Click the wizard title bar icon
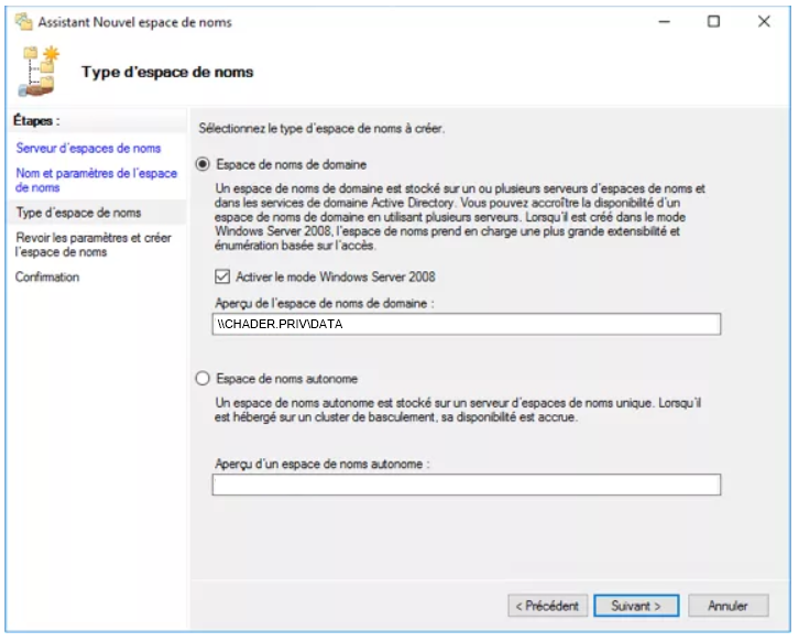The image size is (795, 642). pos(23,22)
